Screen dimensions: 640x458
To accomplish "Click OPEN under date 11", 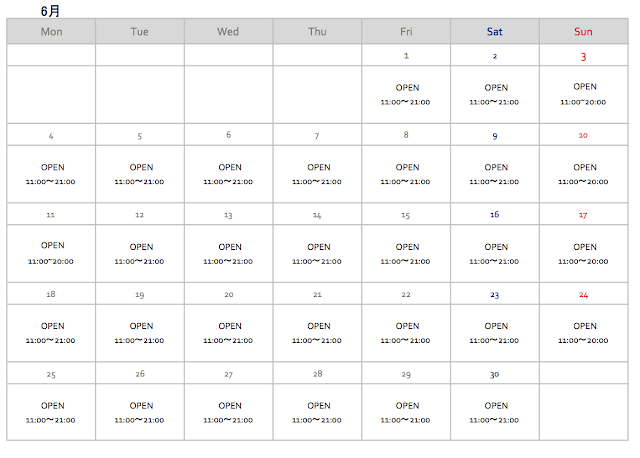I will pyautogui.click(x=52, y=246).
